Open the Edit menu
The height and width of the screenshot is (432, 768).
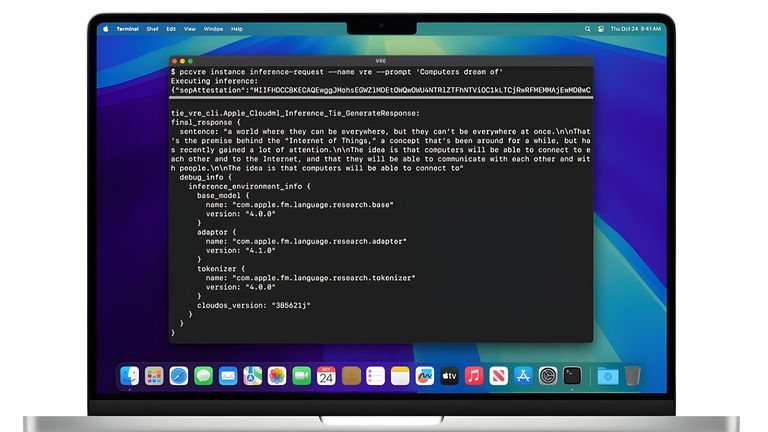[x=171, y=29]
